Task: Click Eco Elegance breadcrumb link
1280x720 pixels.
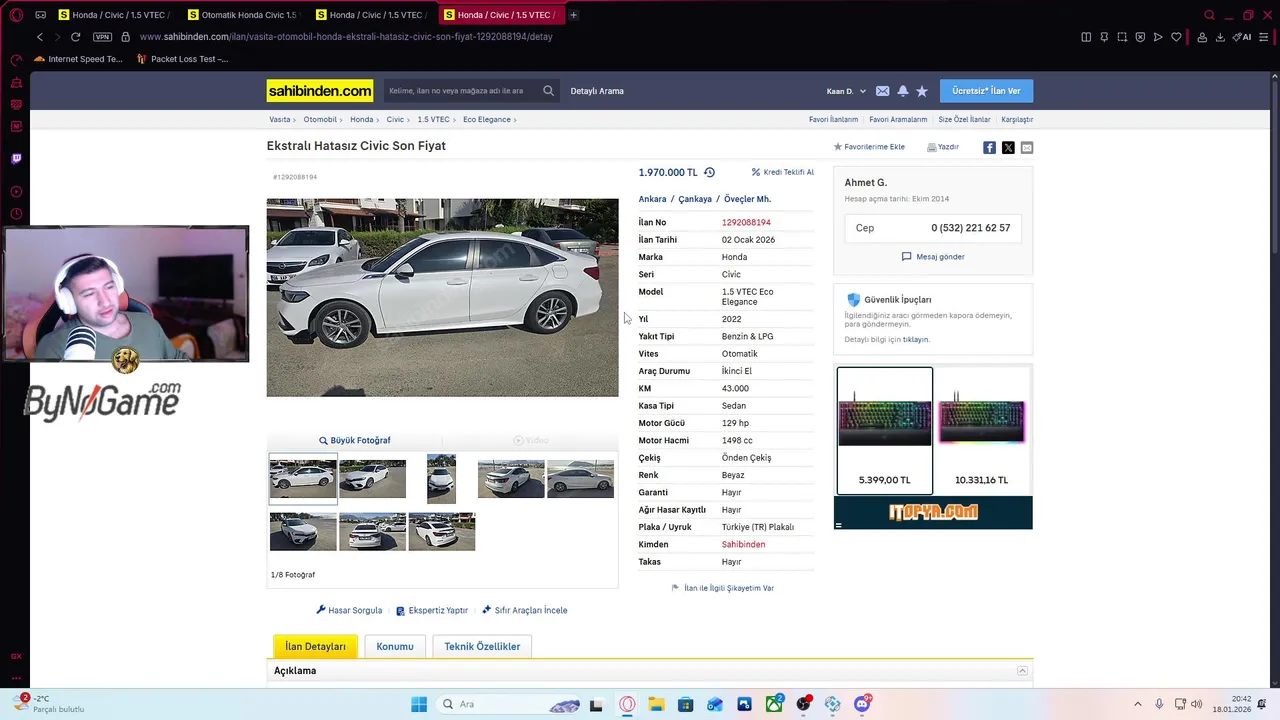Action: (487, 119)
